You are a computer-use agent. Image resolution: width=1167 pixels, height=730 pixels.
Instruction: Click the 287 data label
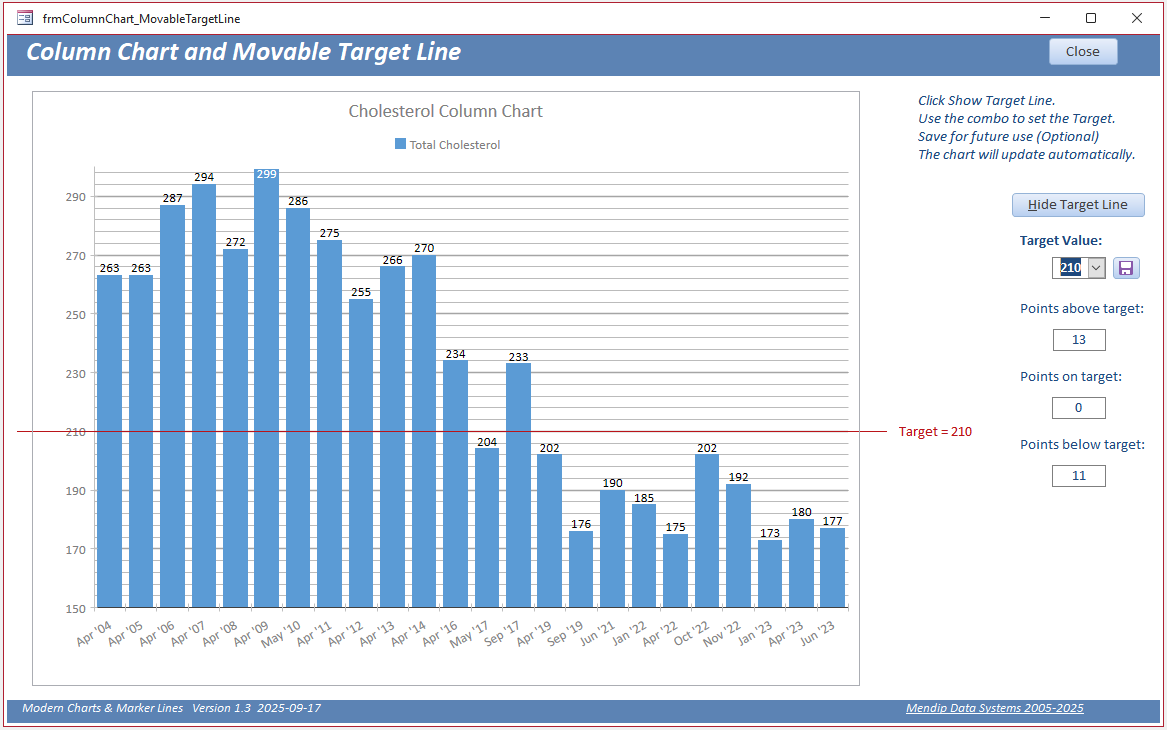click(x=173, y=198)
